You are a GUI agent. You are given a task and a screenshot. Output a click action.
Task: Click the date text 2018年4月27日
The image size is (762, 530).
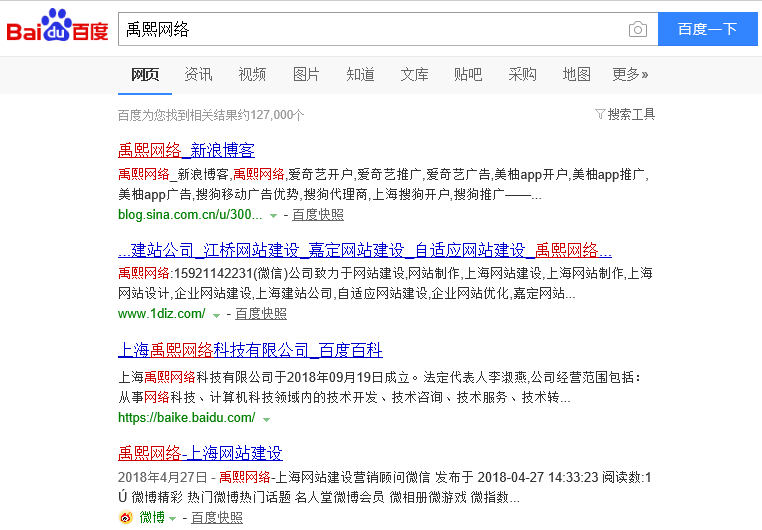tap(162, 478)
